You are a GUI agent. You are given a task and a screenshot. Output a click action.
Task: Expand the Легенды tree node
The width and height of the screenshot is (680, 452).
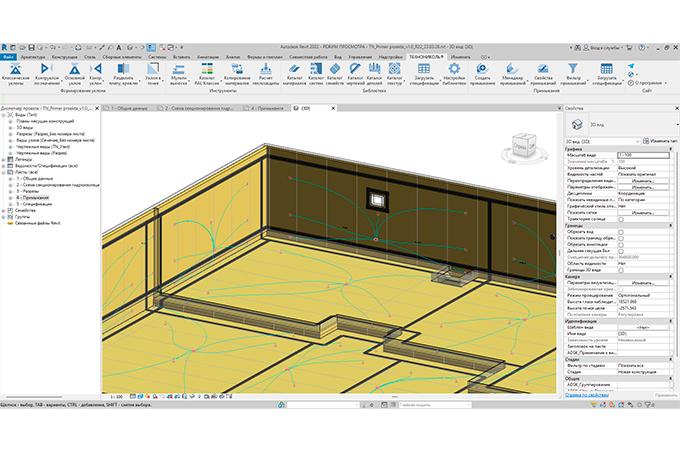coord(5,158)
